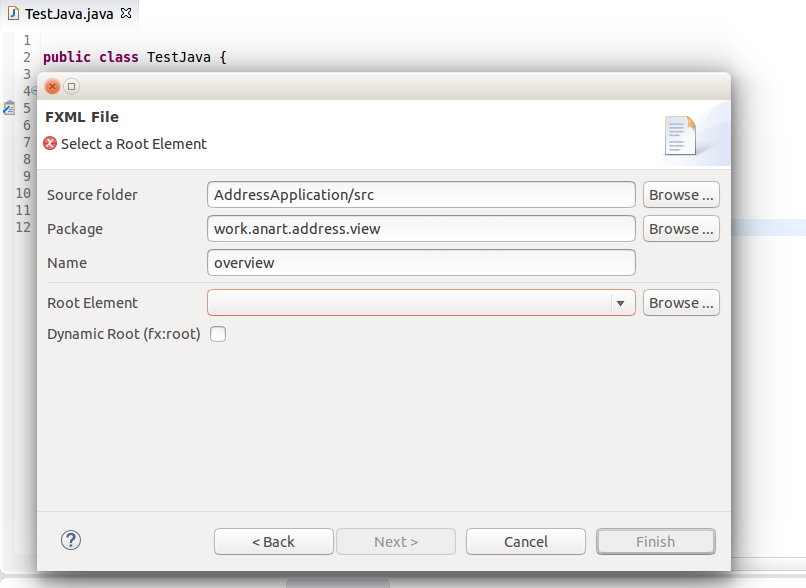Cancel the FXML File wizard
This screenshot has height=588, width=806.
coord(526,542)
